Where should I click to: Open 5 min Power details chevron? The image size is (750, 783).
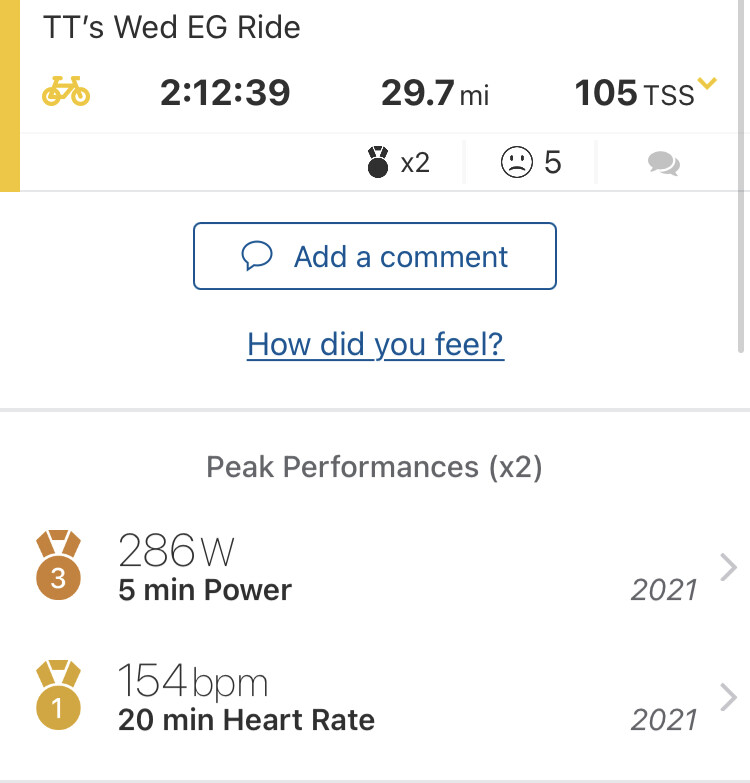click(729, 568)
